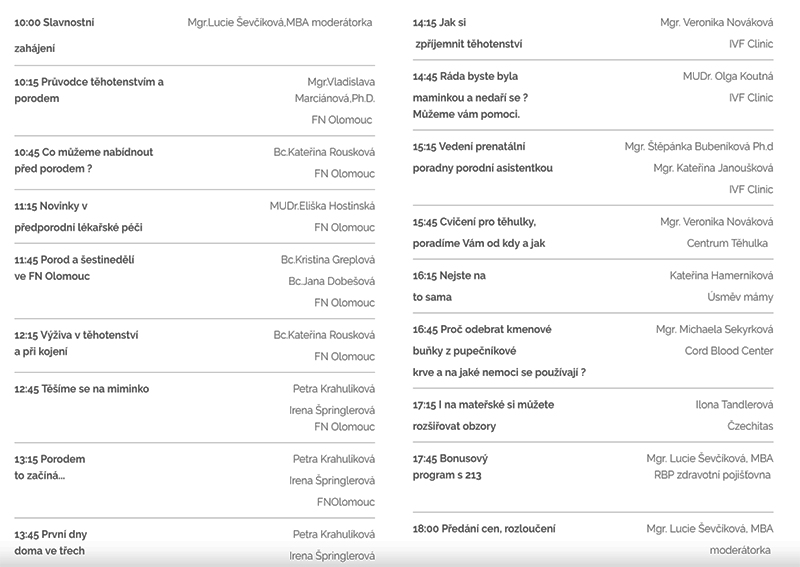Click speaker name MUDr. Eliška Hostinská
The height and width of the screenshot is (567, 800).
[322, 206]
